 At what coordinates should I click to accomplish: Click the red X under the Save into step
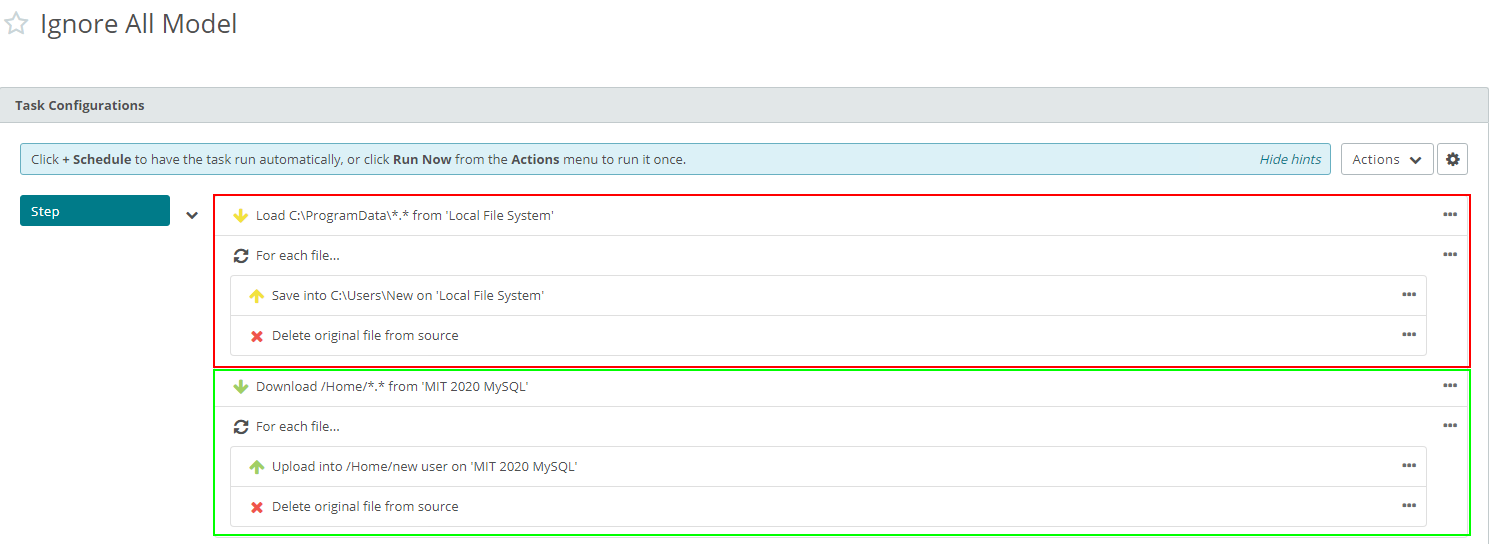256,336
